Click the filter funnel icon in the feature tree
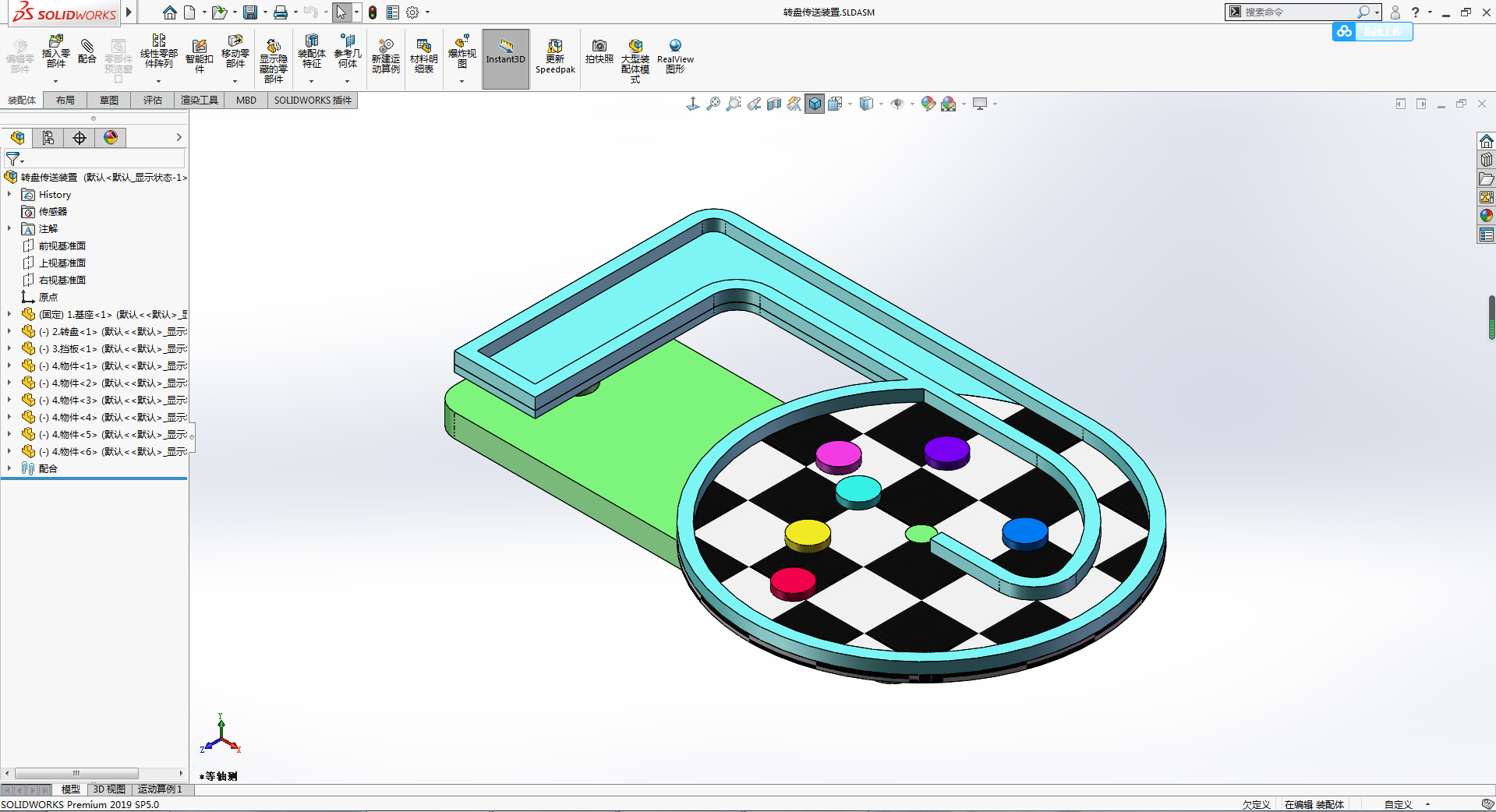The height and width of the screenshot is (812, 1496). tap(13, 159)
